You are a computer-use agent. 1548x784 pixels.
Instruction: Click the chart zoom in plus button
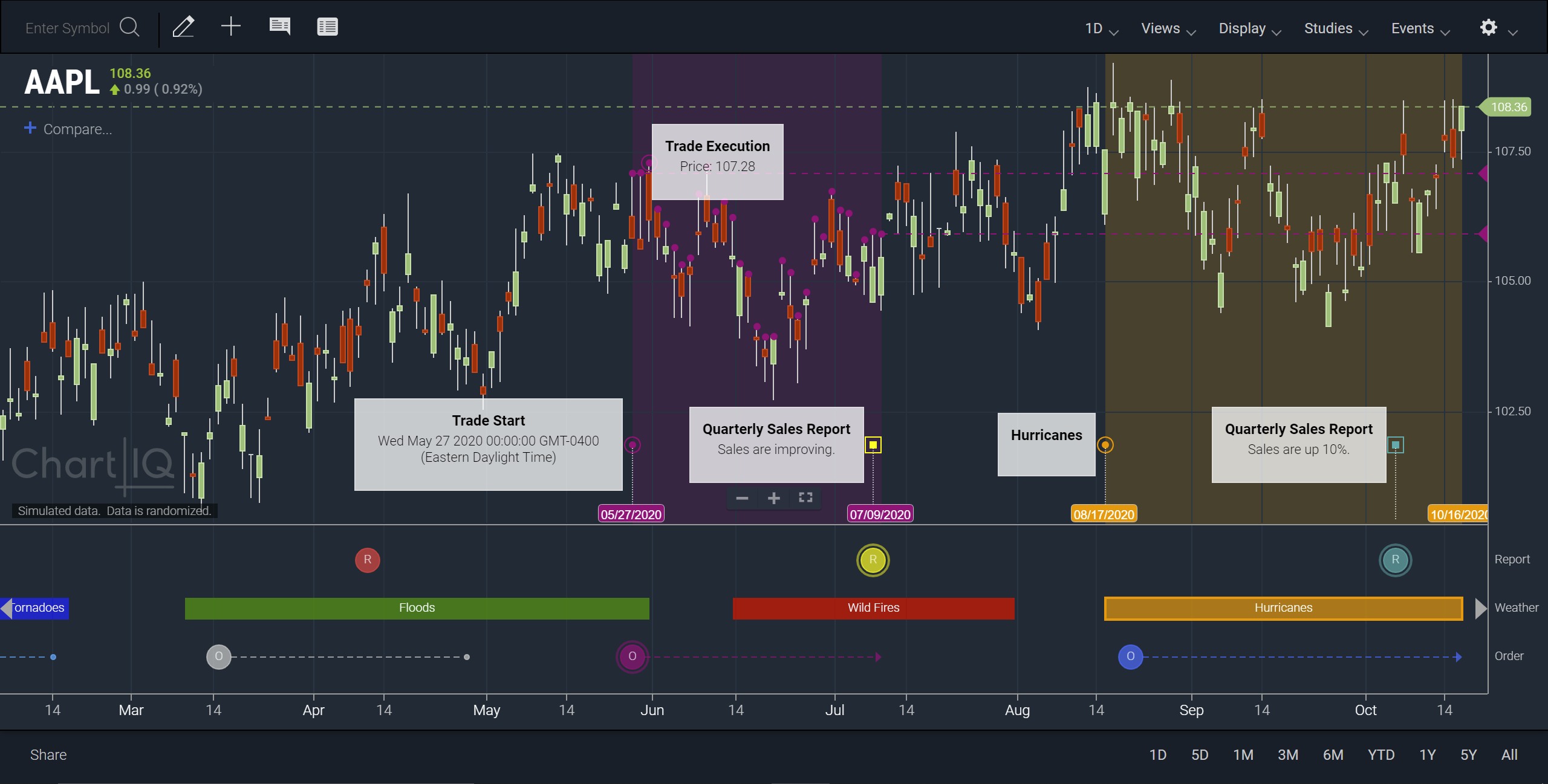click(774, 498)
